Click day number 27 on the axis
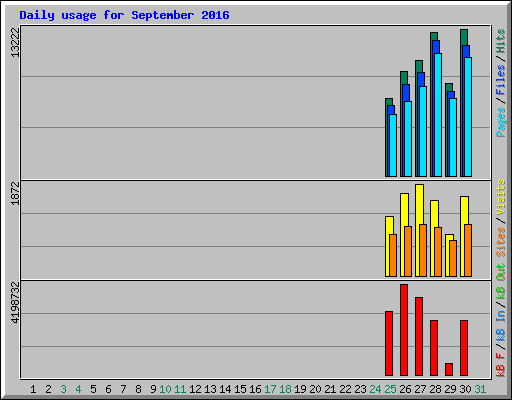512x400 pixels. coord(420,389)
